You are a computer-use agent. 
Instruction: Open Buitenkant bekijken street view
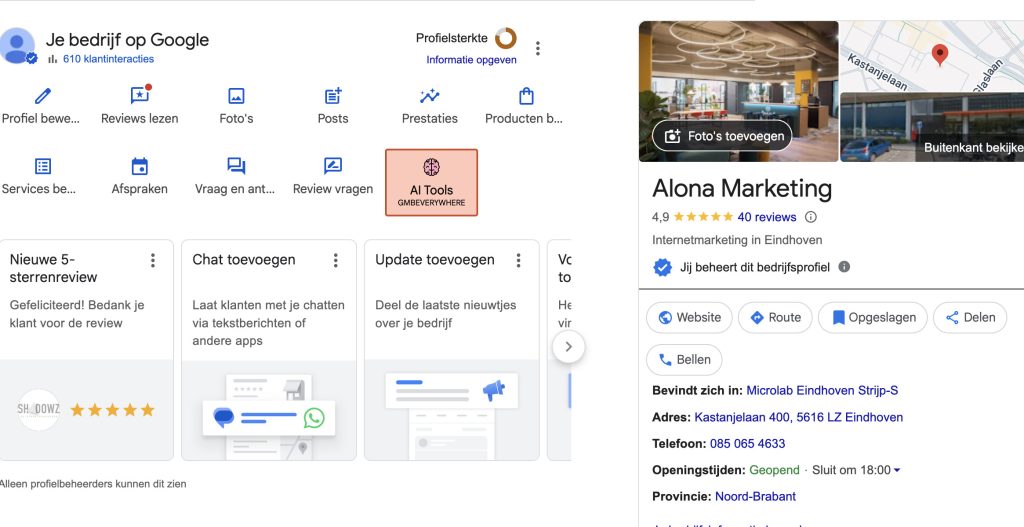[931, 127]
